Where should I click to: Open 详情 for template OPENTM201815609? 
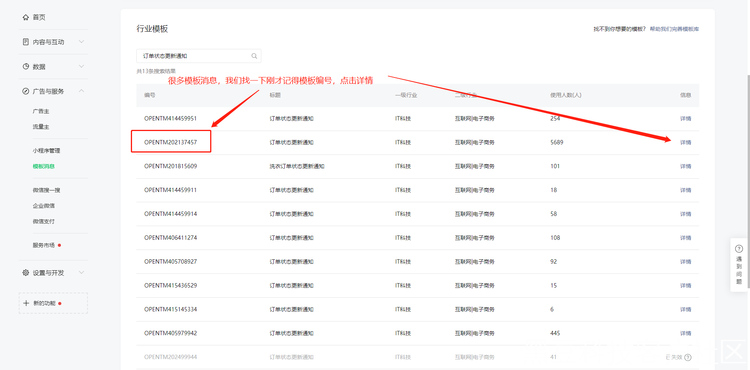coord(685,166)
